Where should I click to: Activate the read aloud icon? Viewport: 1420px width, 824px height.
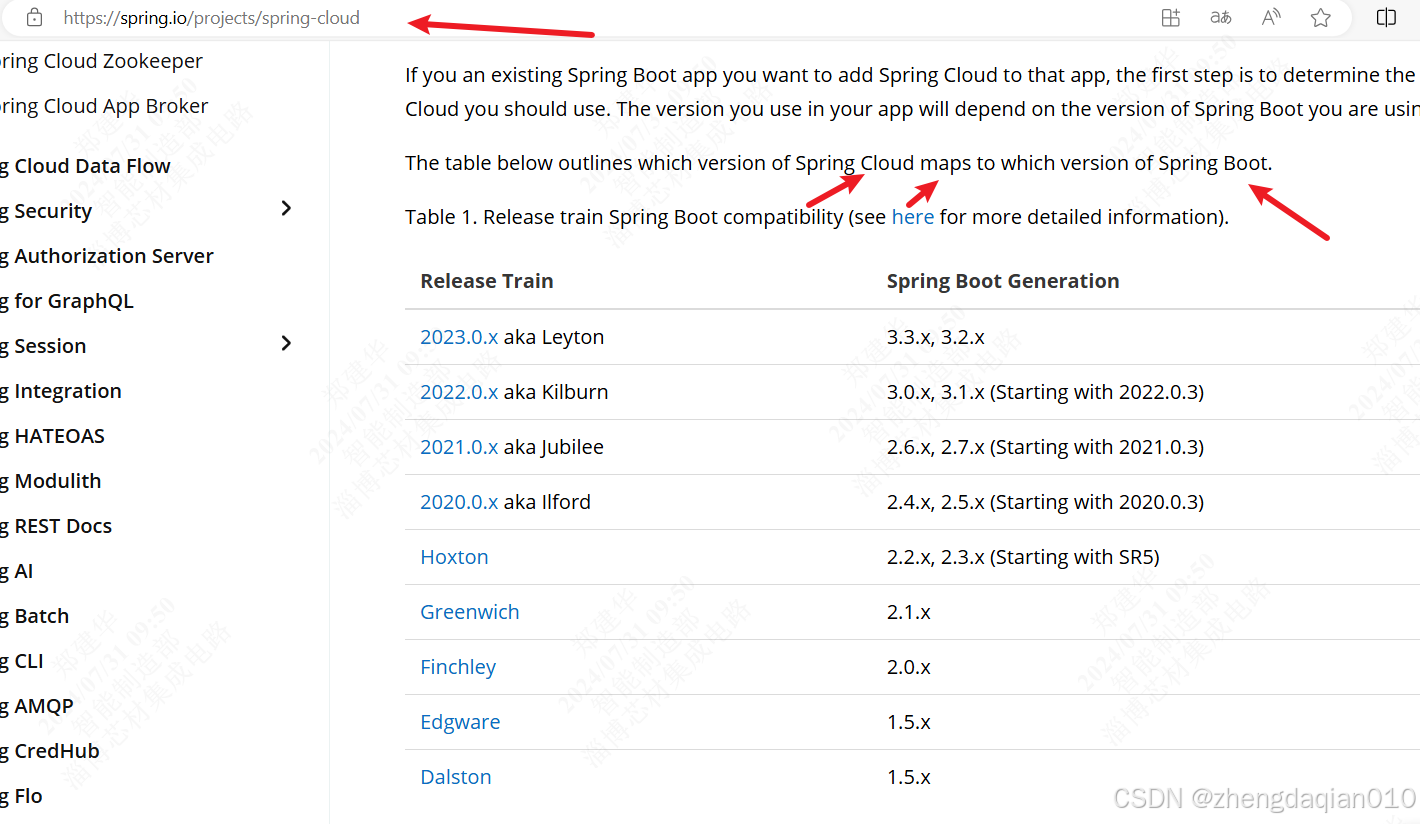(1271, 17)
